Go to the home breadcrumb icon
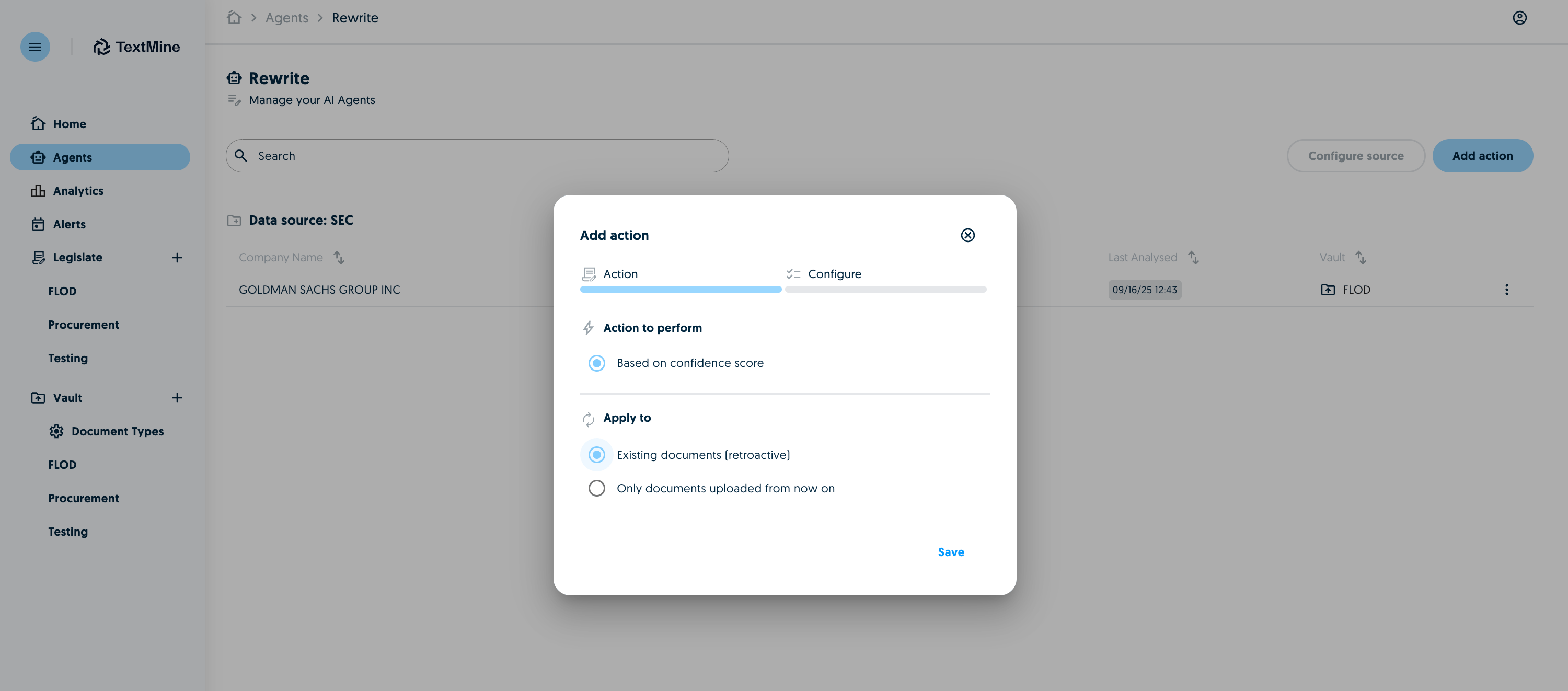1568x691 pixels. tap(234, 18)
